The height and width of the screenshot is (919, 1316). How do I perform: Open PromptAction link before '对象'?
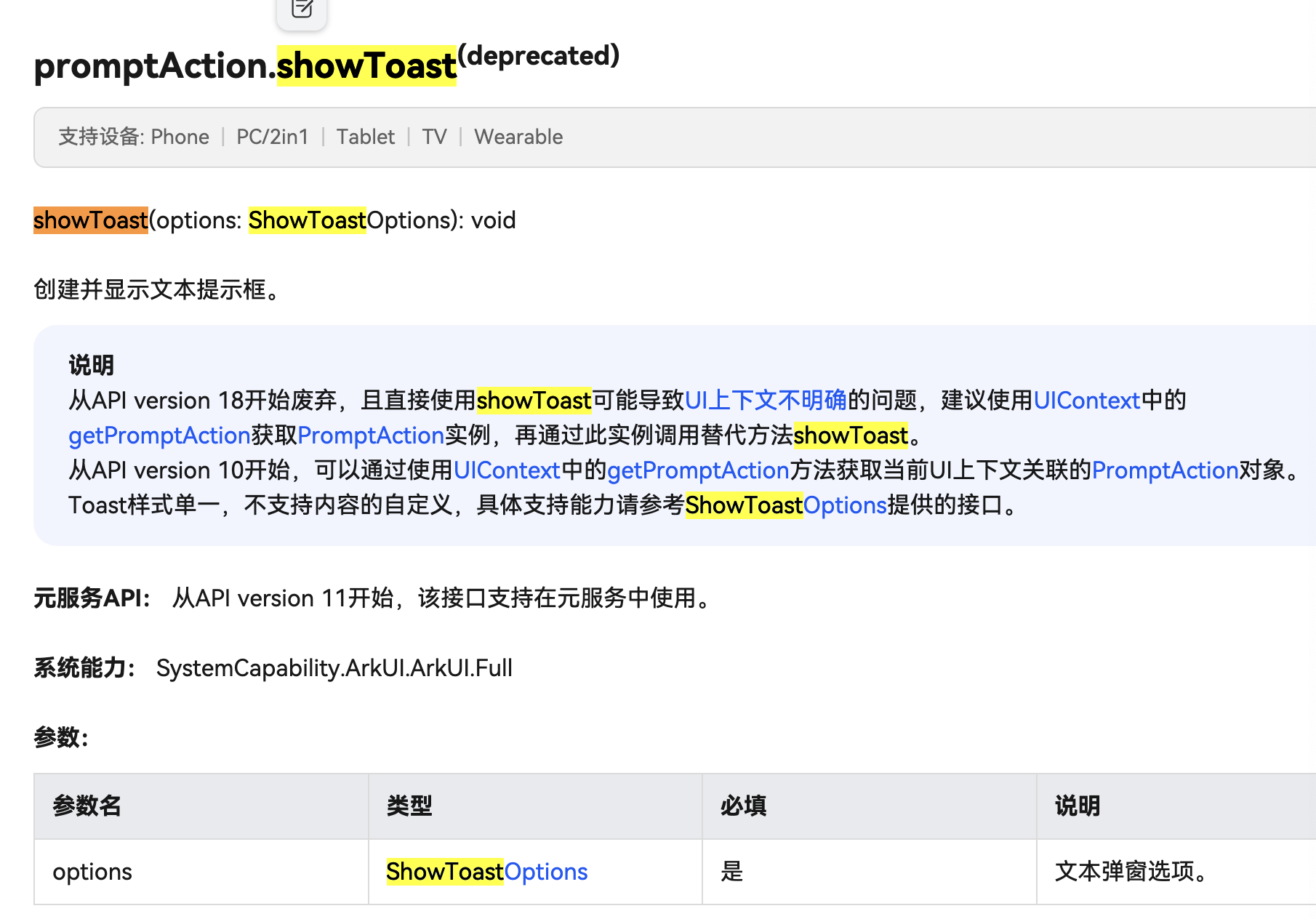[1165, 470]
